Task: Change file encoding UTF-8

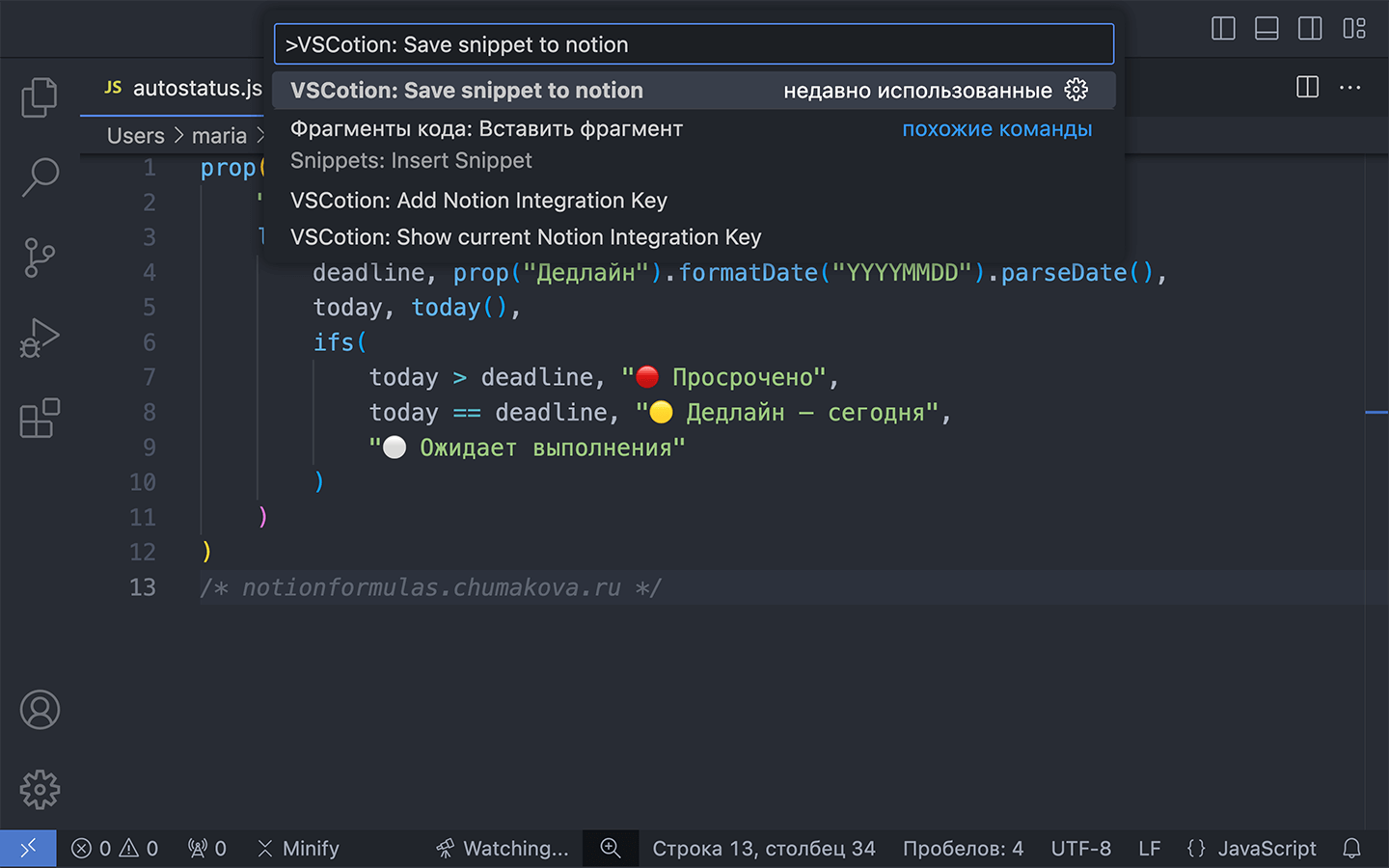Action: pos(1080,849)
